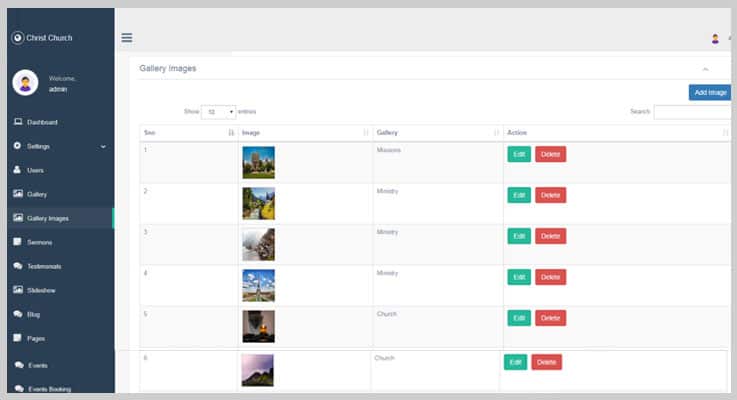Open Slideshow menu item

point(41,290)
